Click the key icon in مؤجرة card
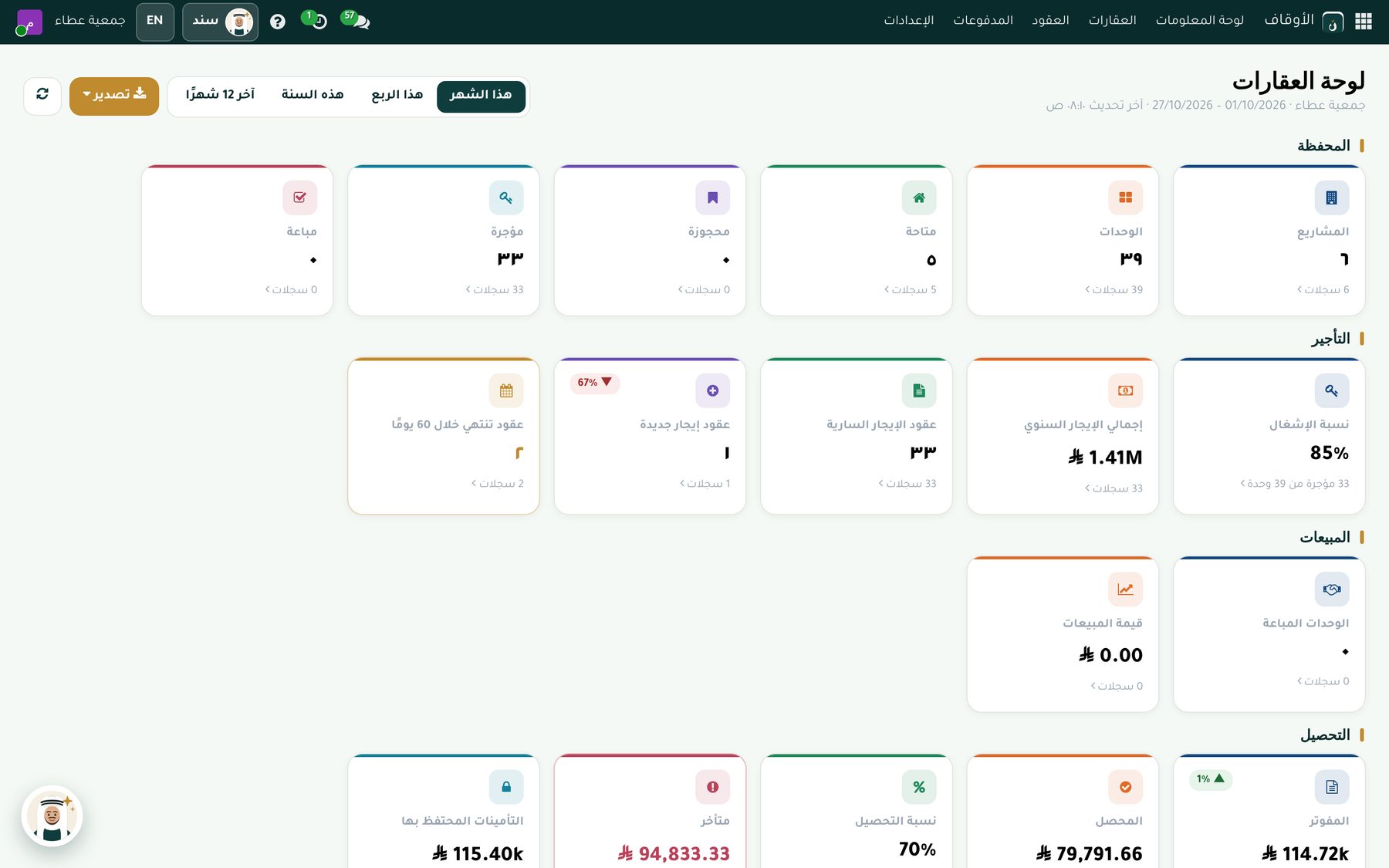This screenshot has width=1389, height=868. [x=506, y=198]
